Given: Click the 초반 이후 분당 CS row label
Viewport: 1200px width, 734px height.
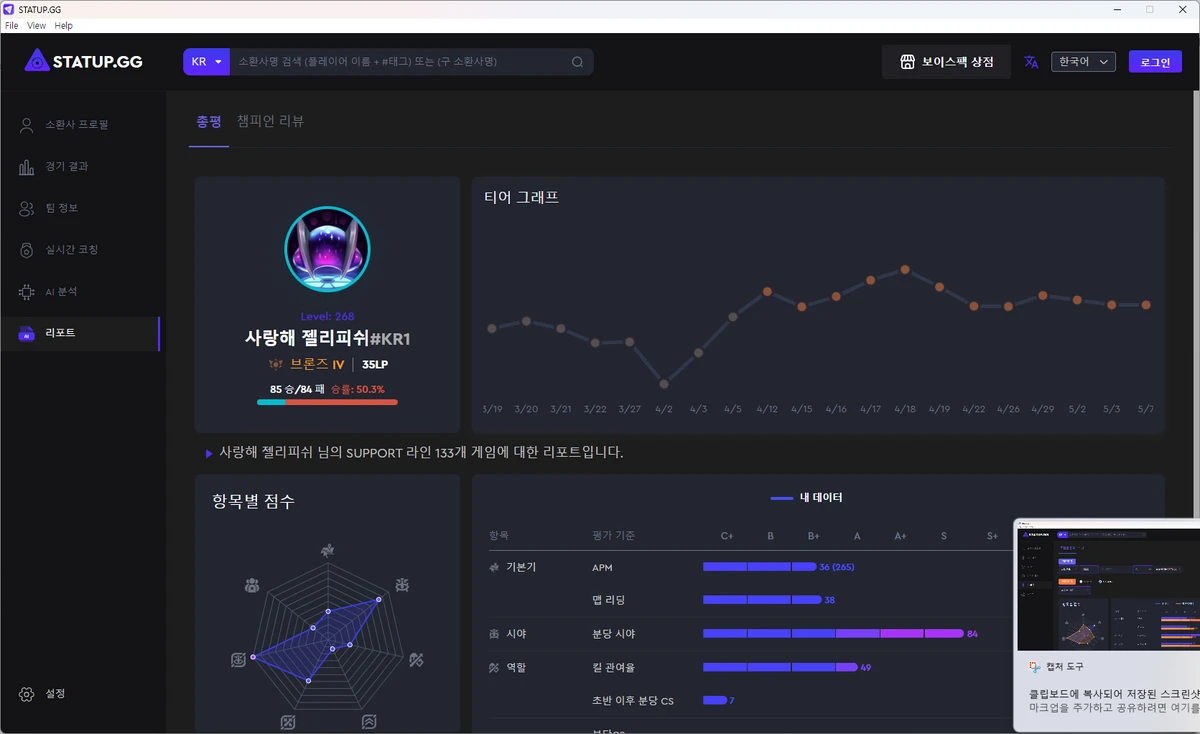Looking at the screenshot, I should pos(633,701).
